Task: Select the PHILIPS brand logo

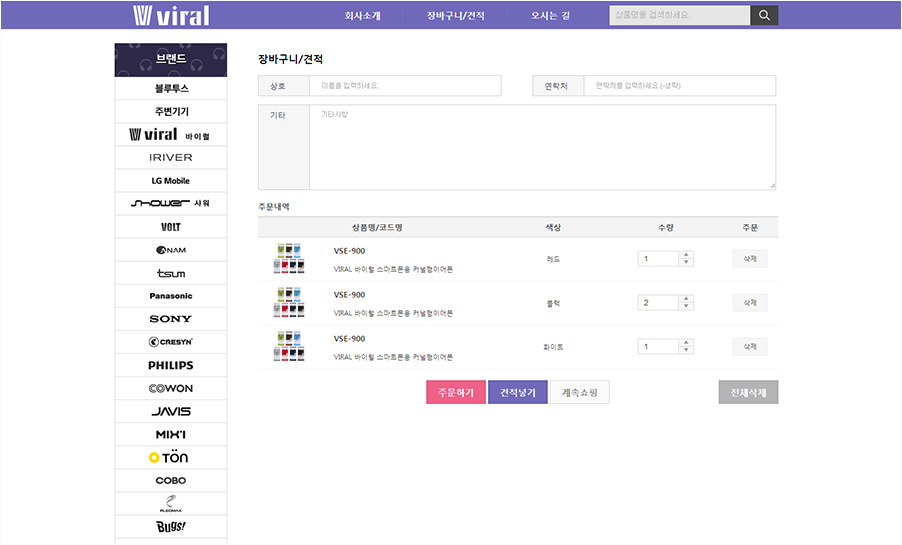Action: [171, 365]
